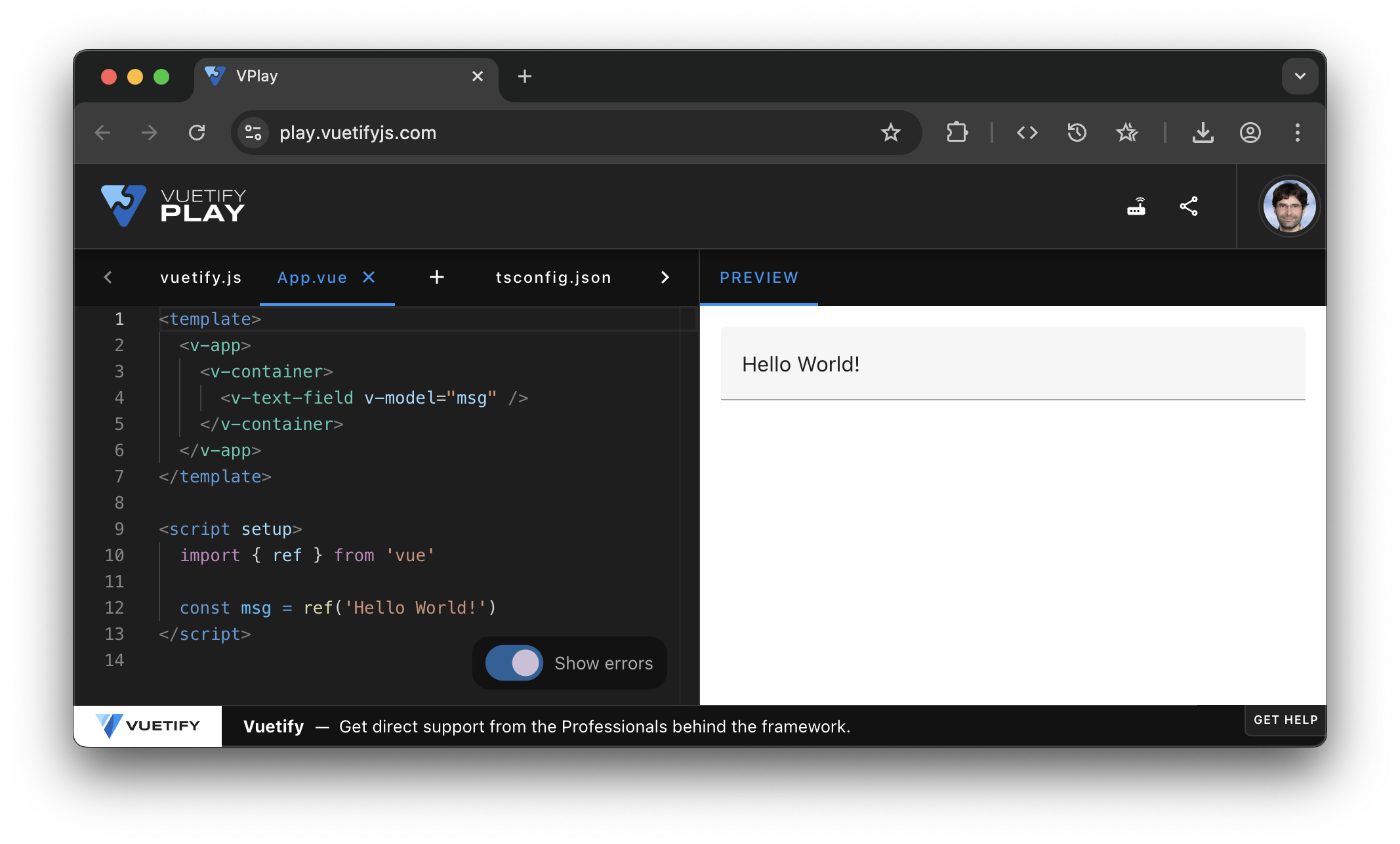
Task: Open browser downloads
Action: [x=1203, y=133]
